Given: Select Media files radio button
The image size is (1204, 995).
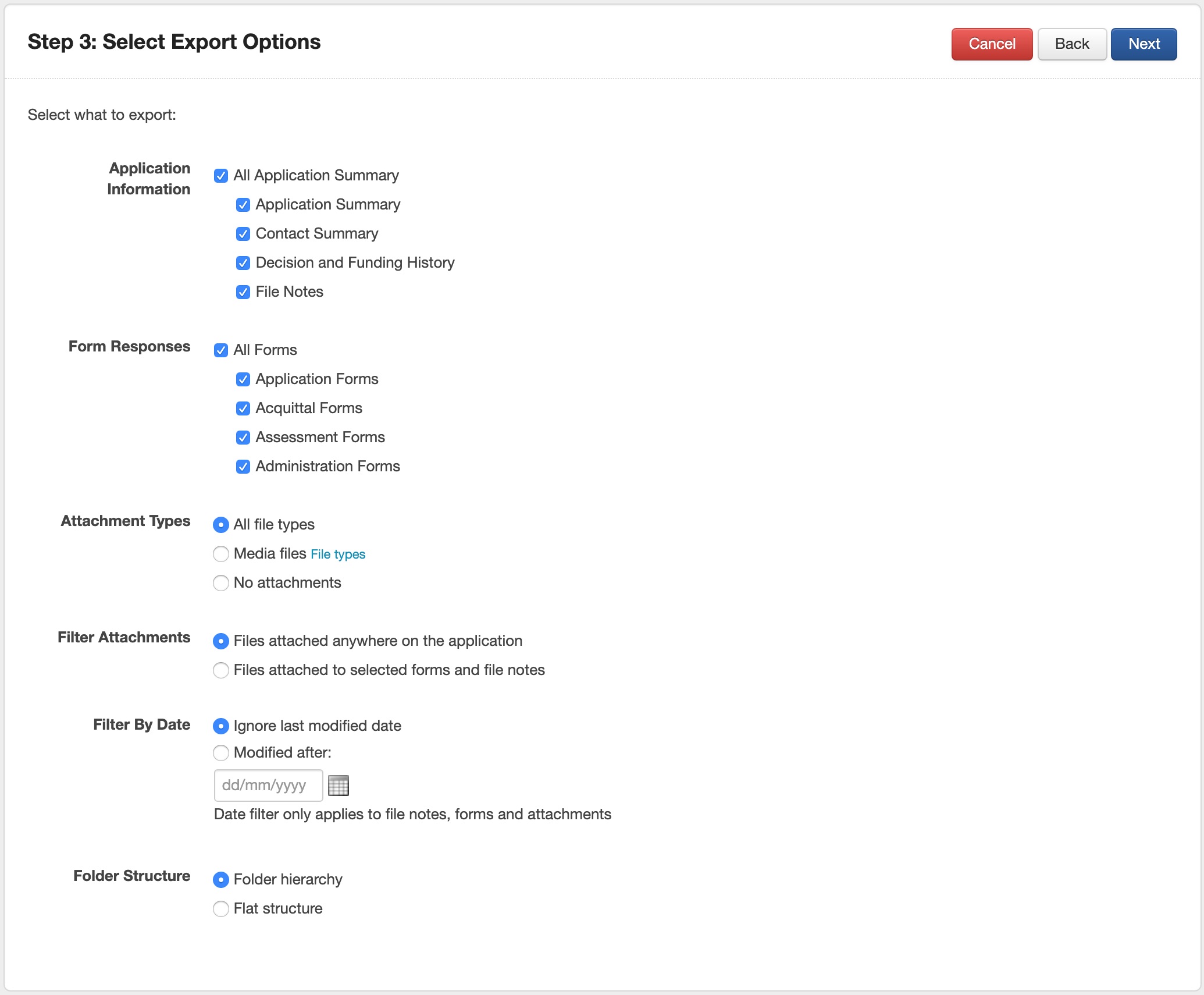Looking at the screenshot, I should tap(221, 554).
